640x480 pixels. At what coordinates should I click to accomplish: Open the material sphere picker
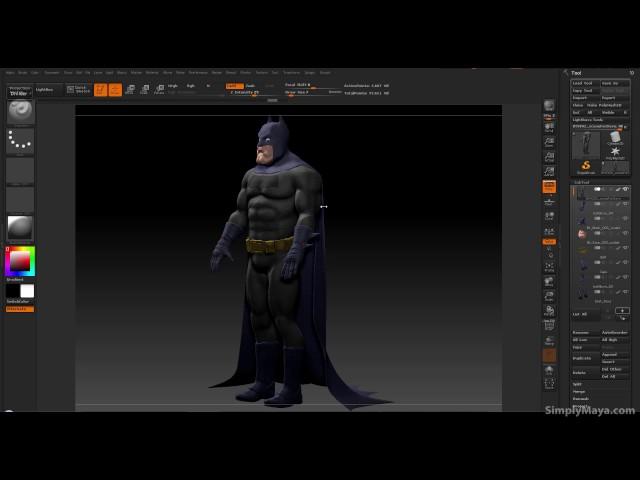coord(20,227)
